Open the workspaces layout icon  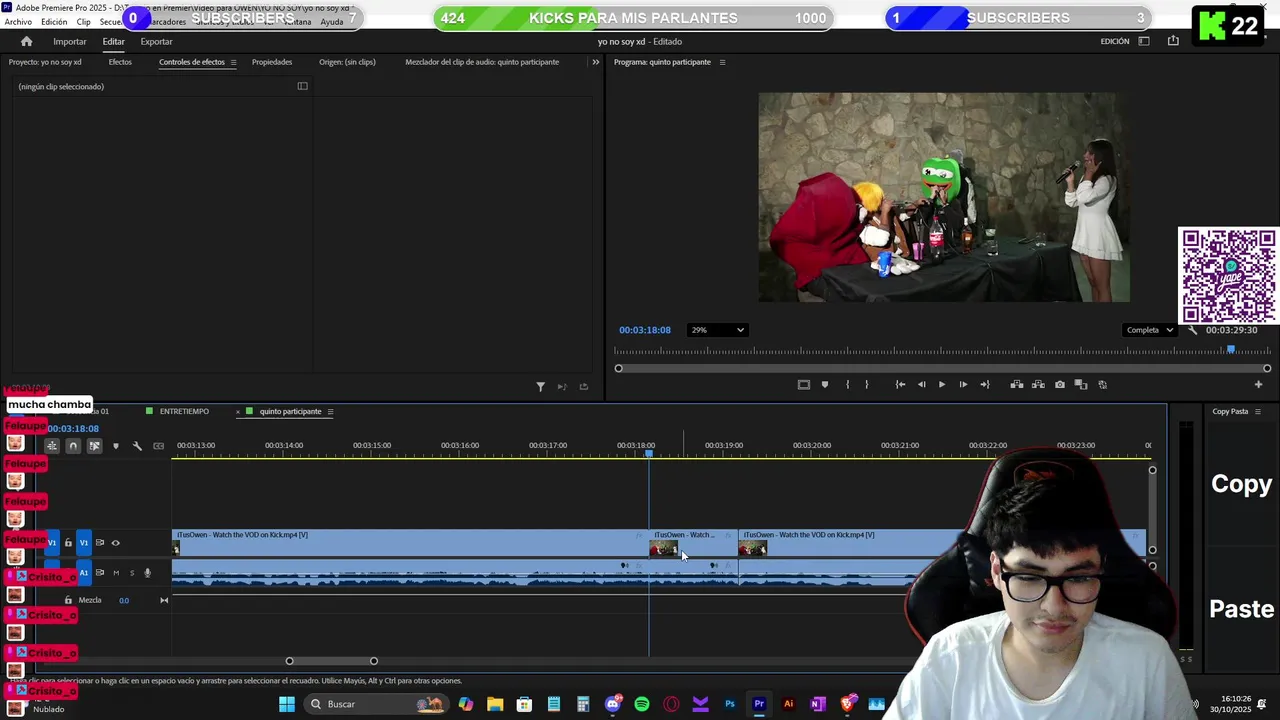point(1144,41)
